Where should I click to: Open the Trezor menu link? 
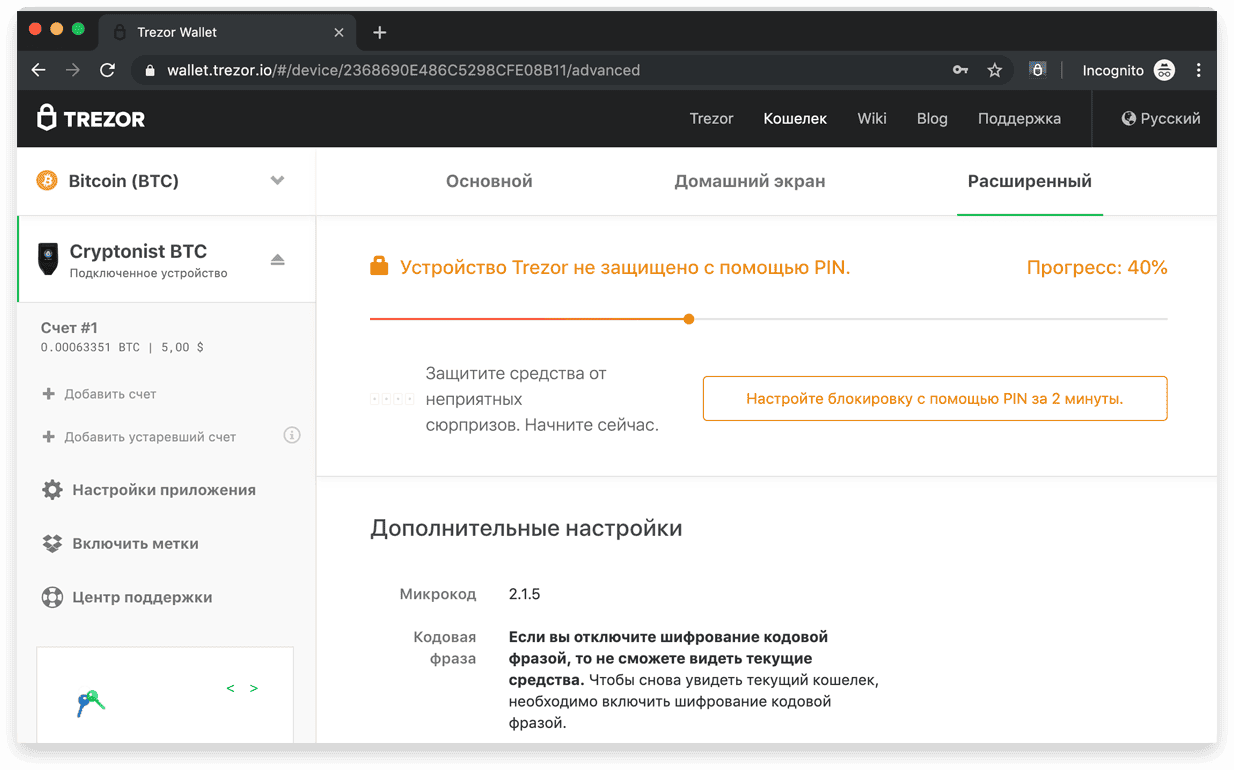pyautogui.click(x=712, y=118)
